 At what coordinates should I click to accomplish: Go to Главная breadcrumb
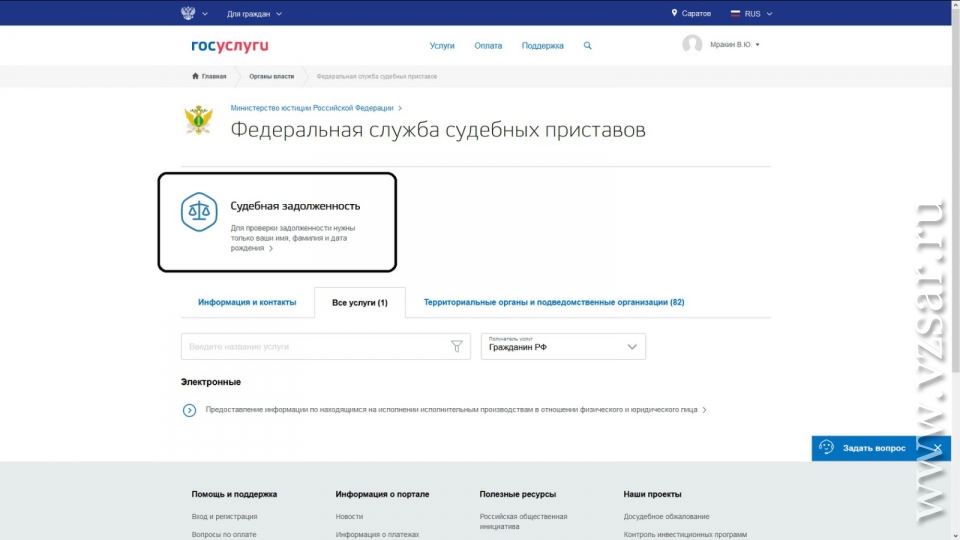pyautogui.click(x=214, y=77)
